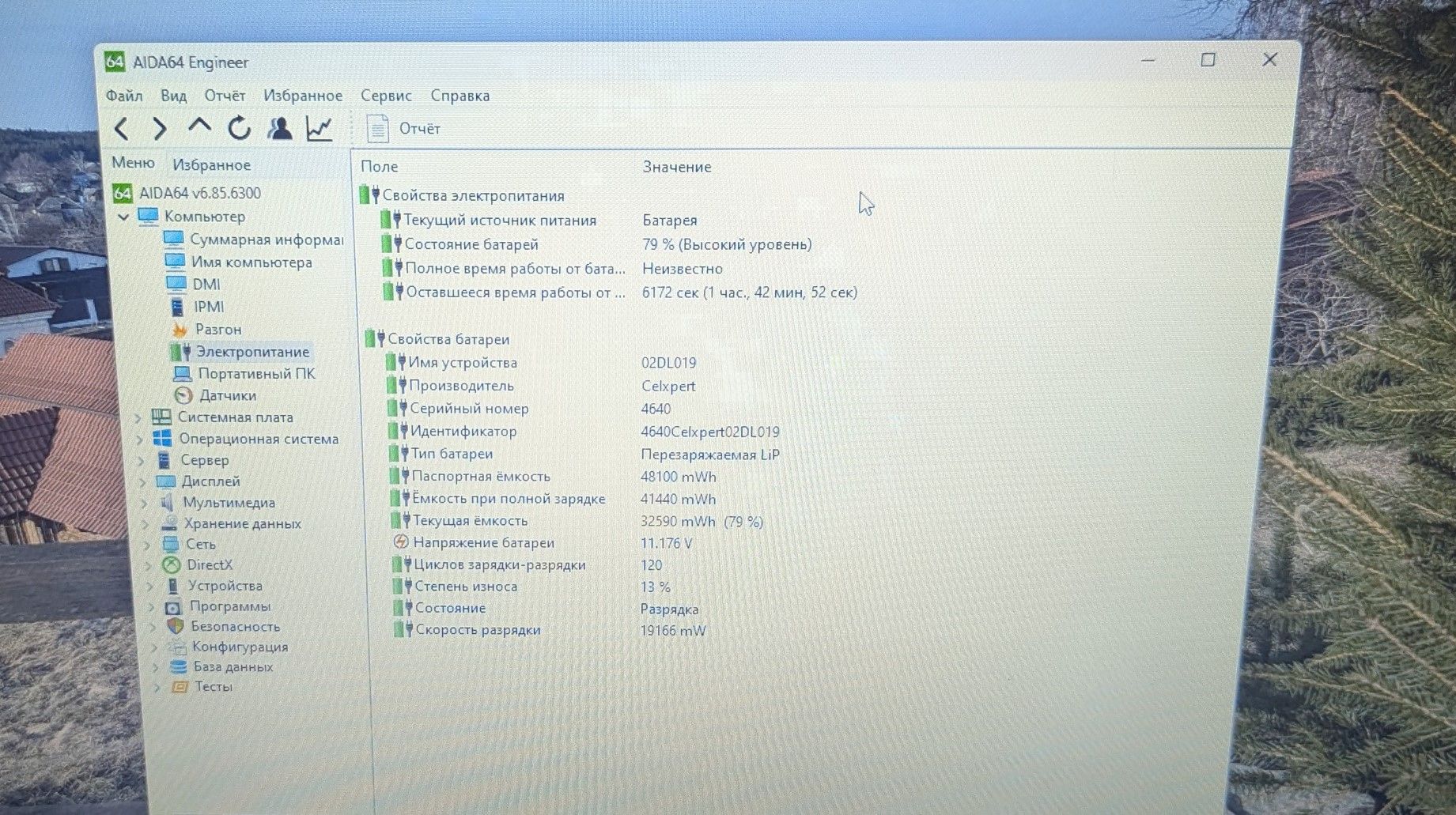The height and width of the screenshot is (815, 1456).
Task: Click the Напряжение батареи voltage icon
Action: click(401, 542)
